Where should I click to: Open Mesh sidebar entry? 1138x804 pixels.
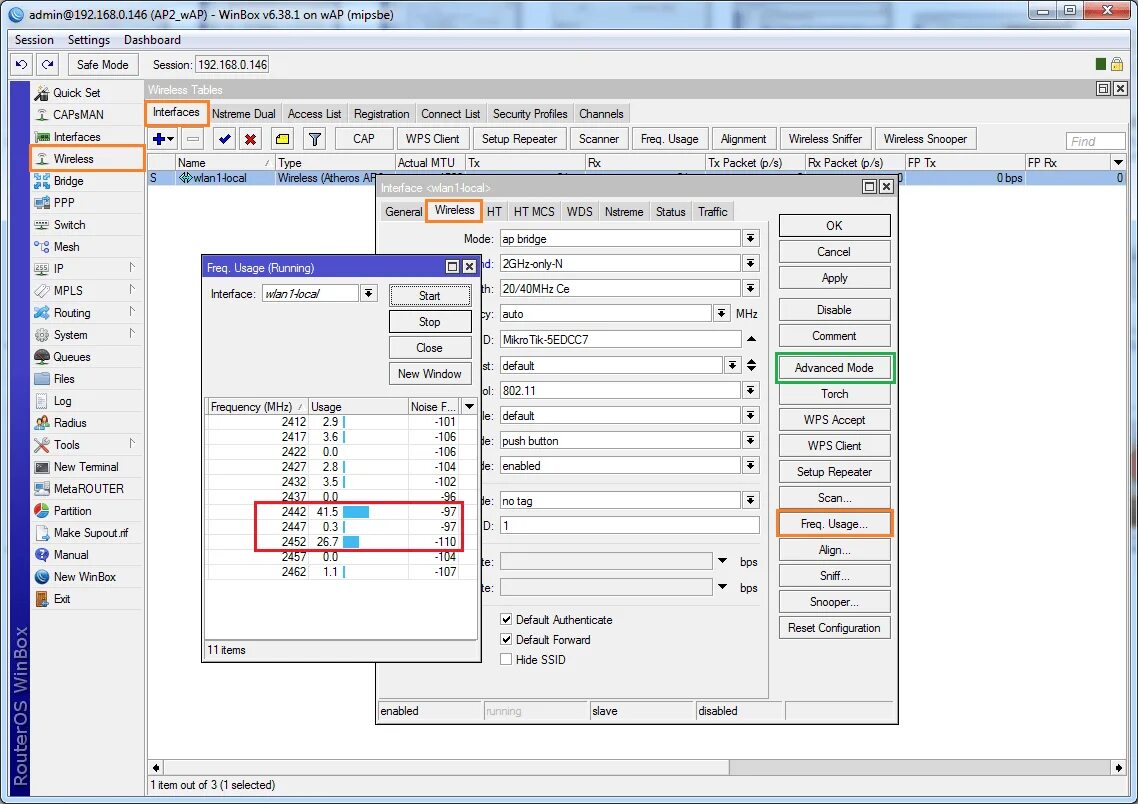point(66,247)
